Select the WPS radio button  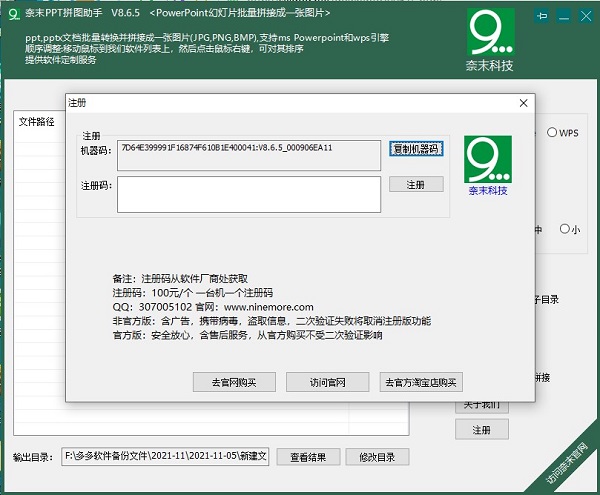click(552, 132)
